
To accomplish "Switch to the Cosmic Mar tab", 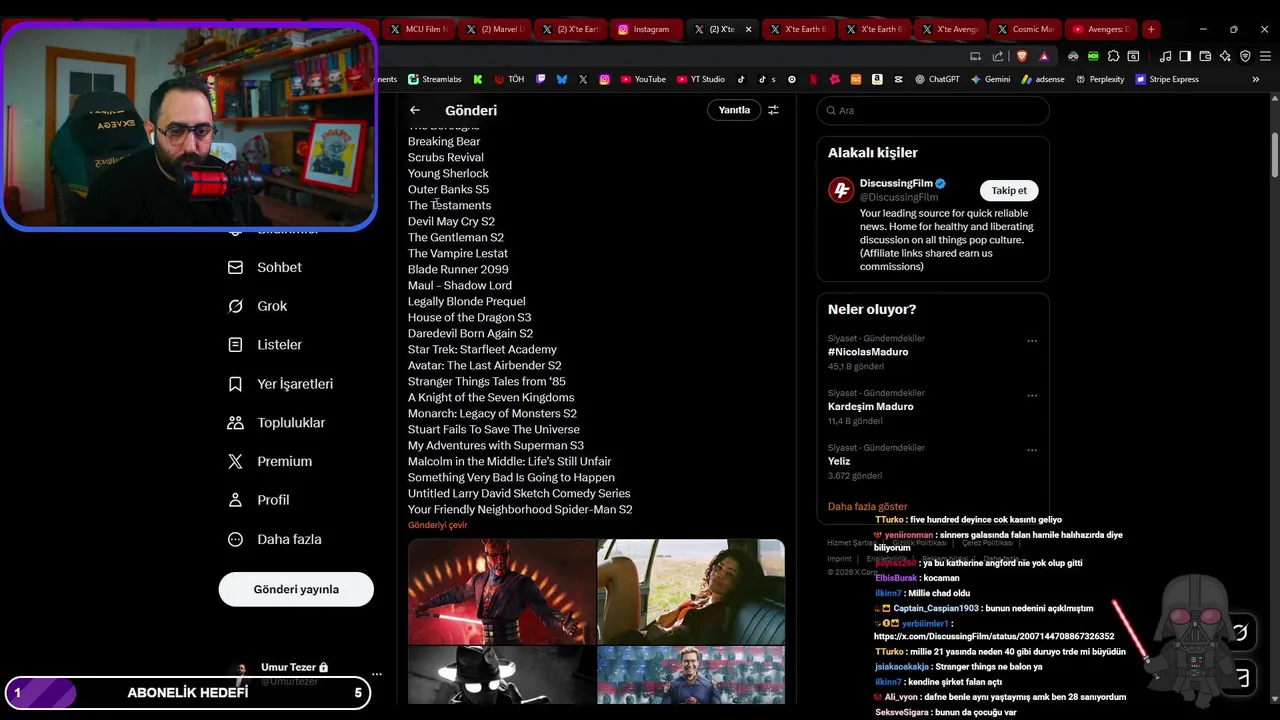I will point(1026,29).
